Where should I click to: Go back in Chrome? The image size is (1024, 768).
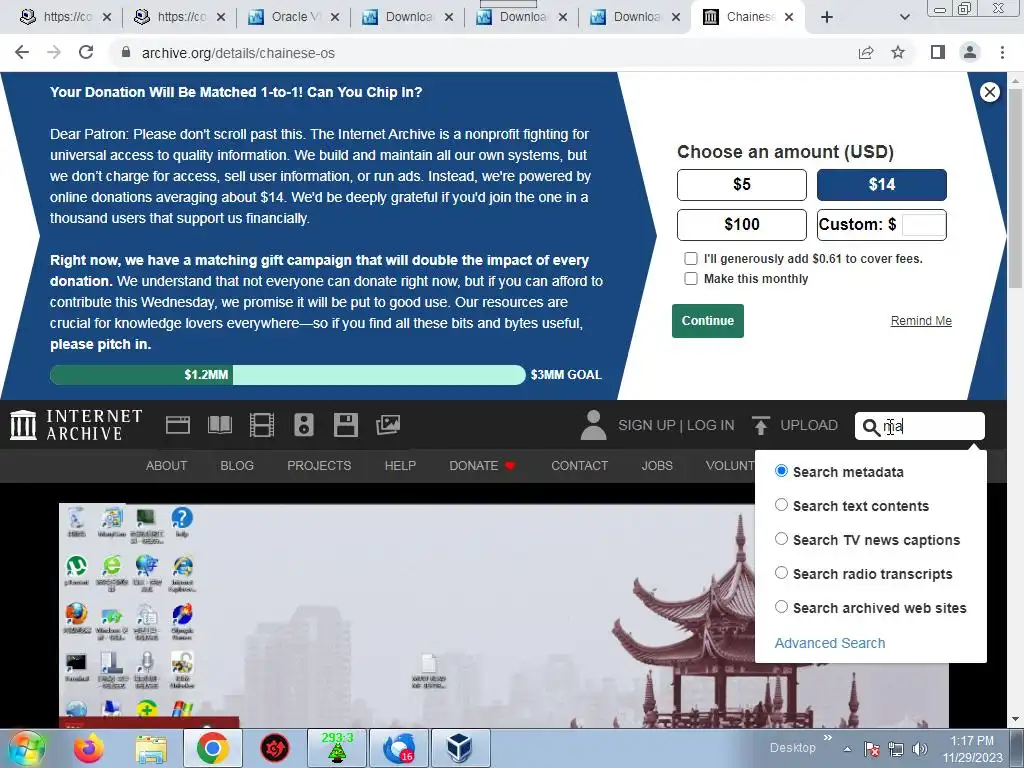pos(22,53)
